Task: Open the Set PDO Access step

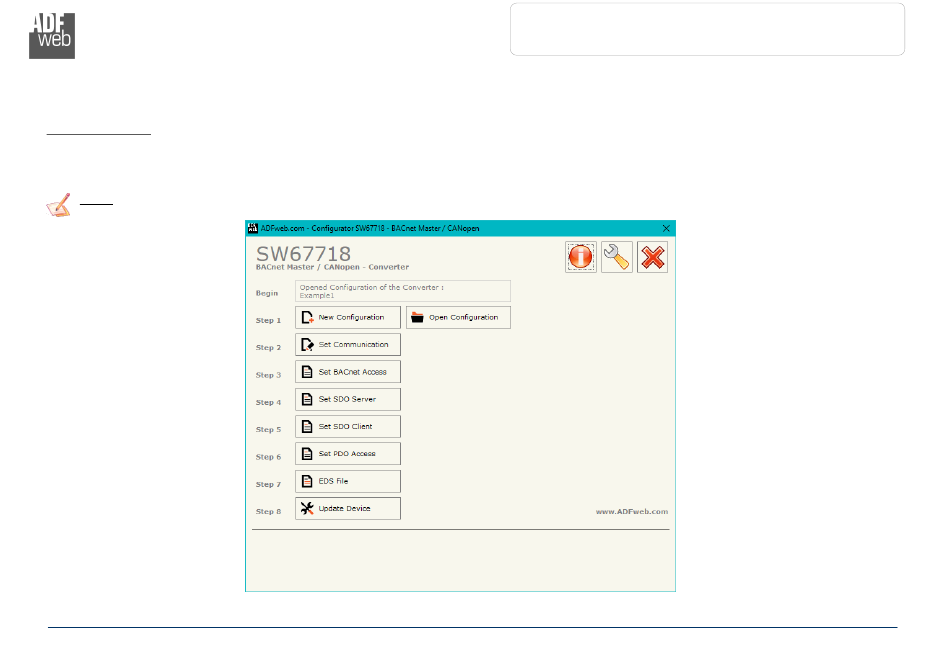Action: point(348,454)
